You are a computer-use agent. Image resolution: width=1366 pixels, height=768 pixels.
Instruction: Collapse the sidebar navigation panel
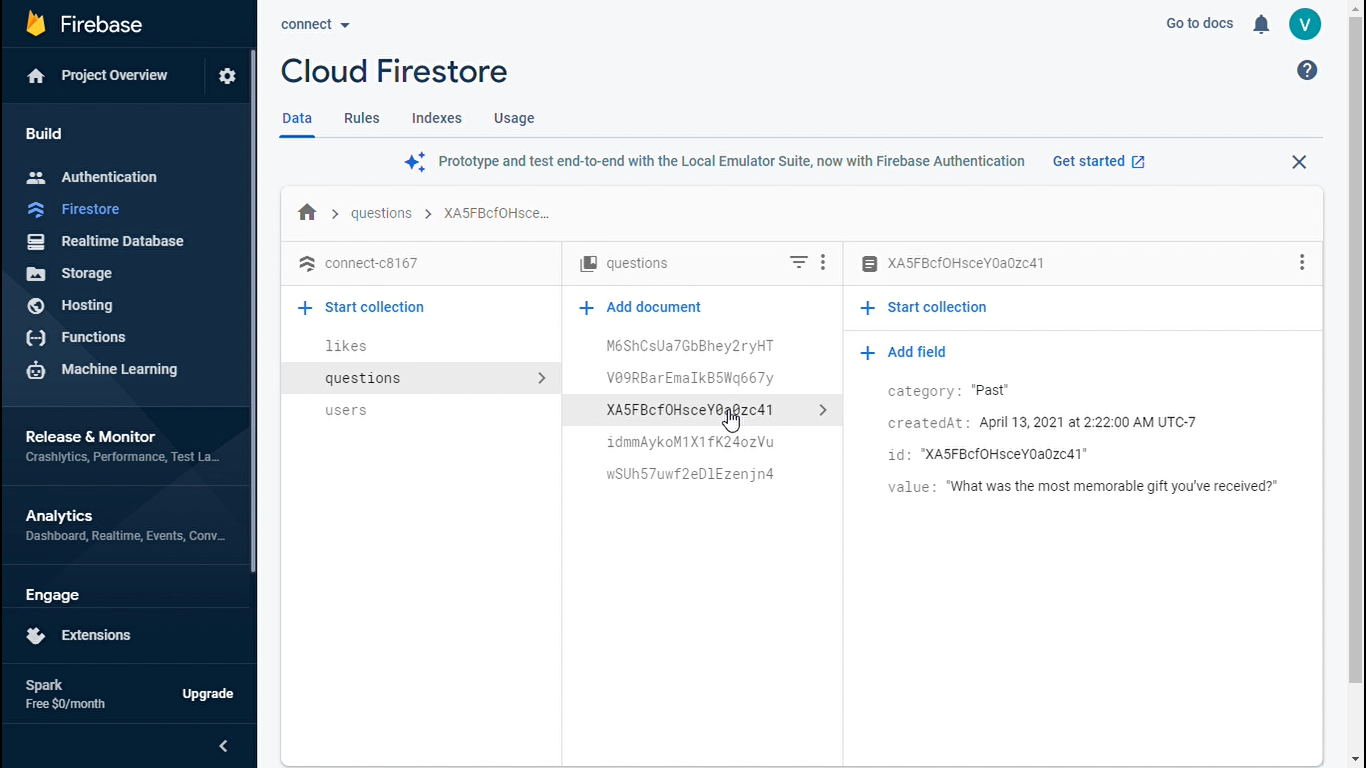pyautogui.click(x=223, y=746)
